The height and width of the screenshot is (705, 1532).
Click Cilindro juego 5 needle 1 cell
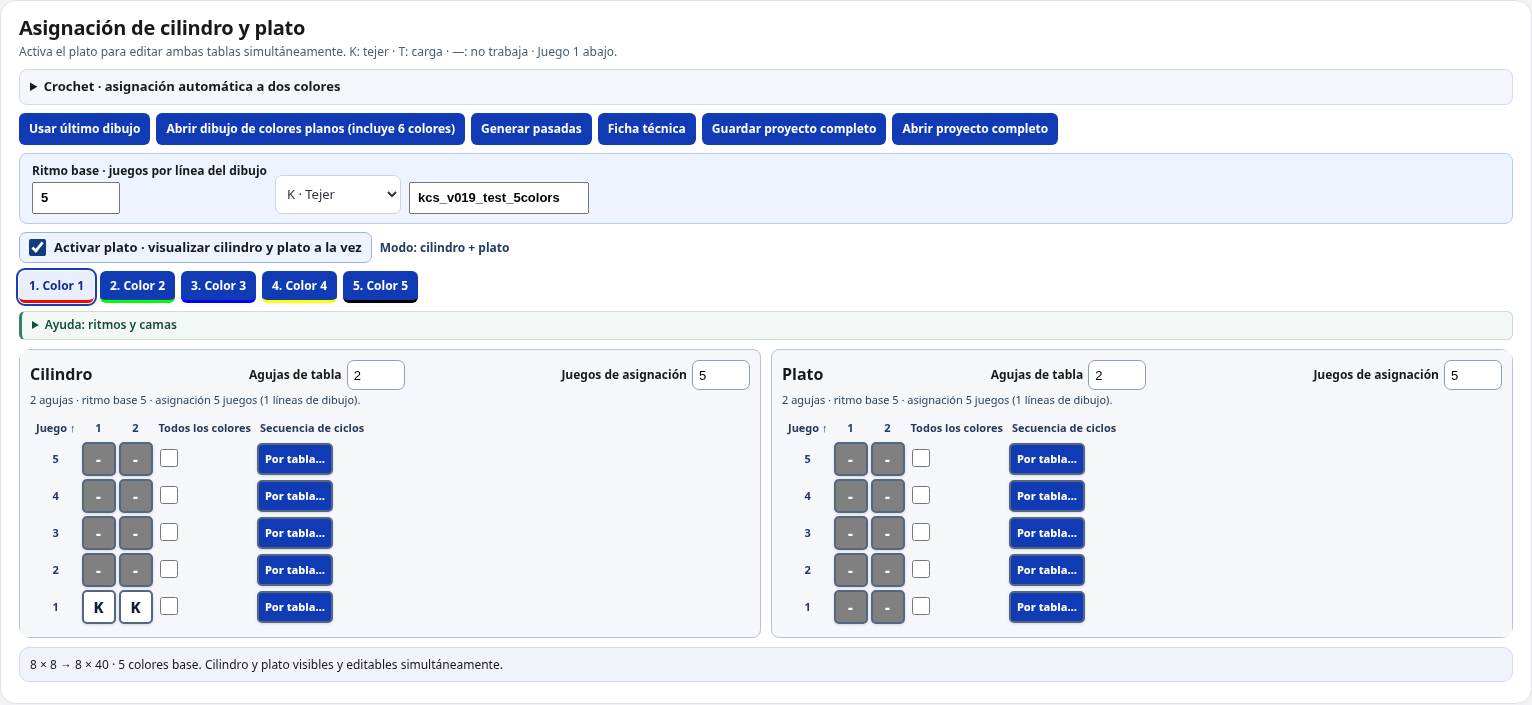point(99,459)
